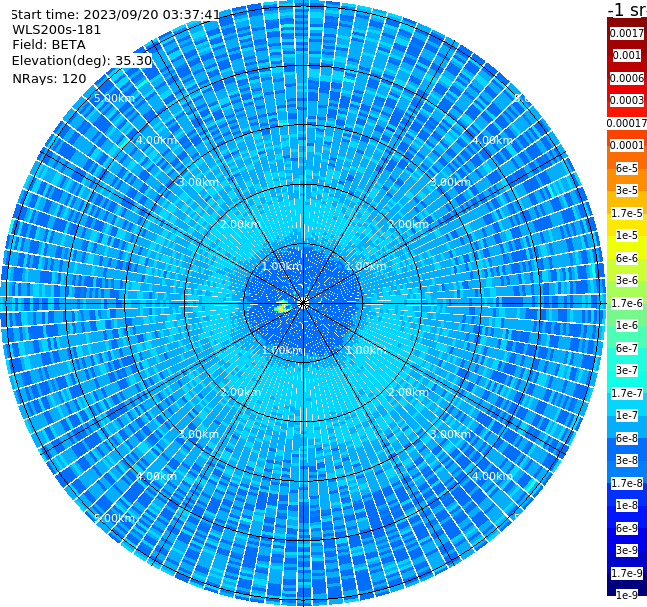Click the 0.001 colorbar tick label
Viewport: 647px width, 607px height.
[627, 55]
